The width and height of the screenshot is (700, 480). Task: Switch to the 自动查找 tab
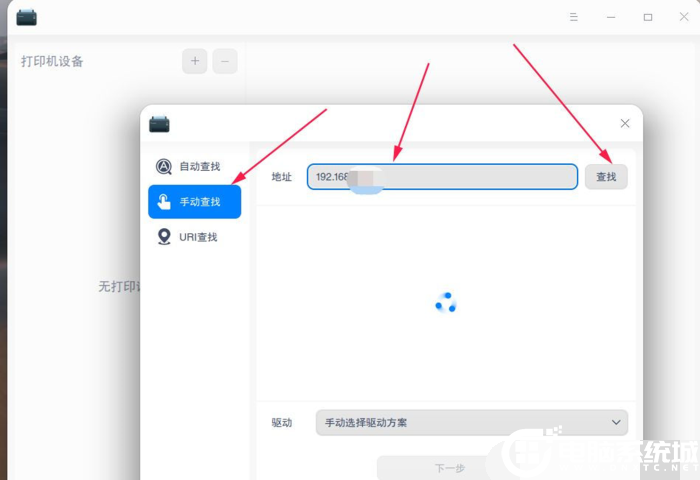(199, 166)
